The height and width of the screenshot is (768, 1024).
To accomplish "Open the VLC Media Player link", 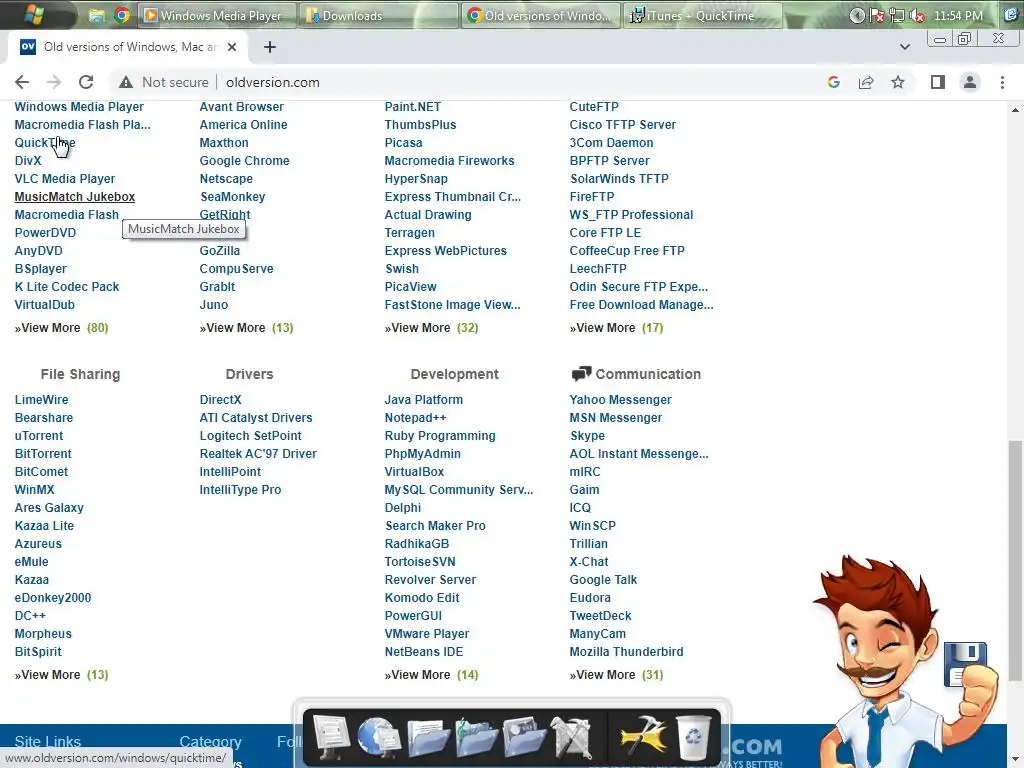I will point(65,178).
